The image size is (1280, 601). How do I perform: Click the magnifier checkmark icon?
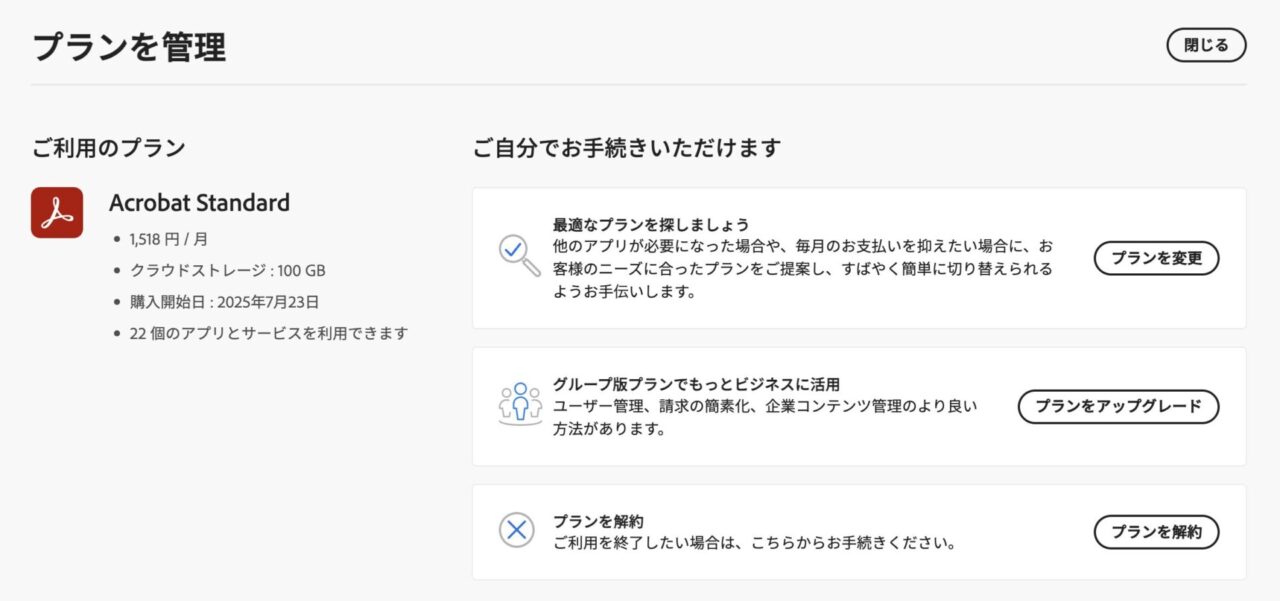coord(519,255)
